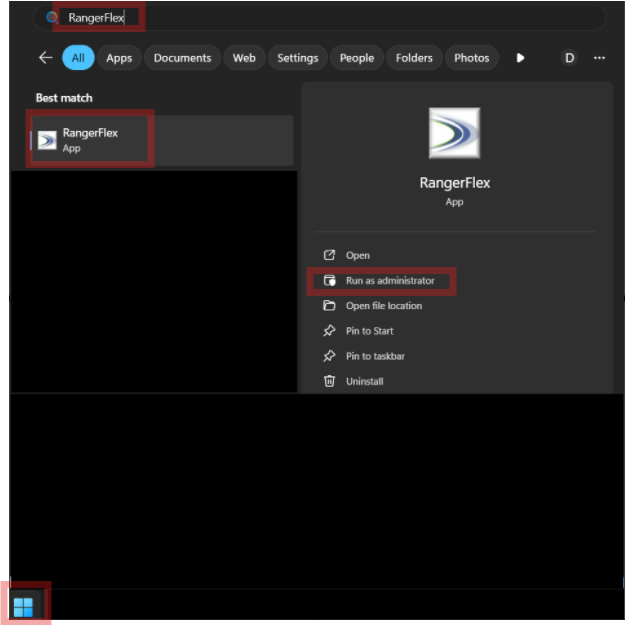Viewport: 625px width, 626px height.
Task: Open the D user account avatar
Action: (569, 58)
